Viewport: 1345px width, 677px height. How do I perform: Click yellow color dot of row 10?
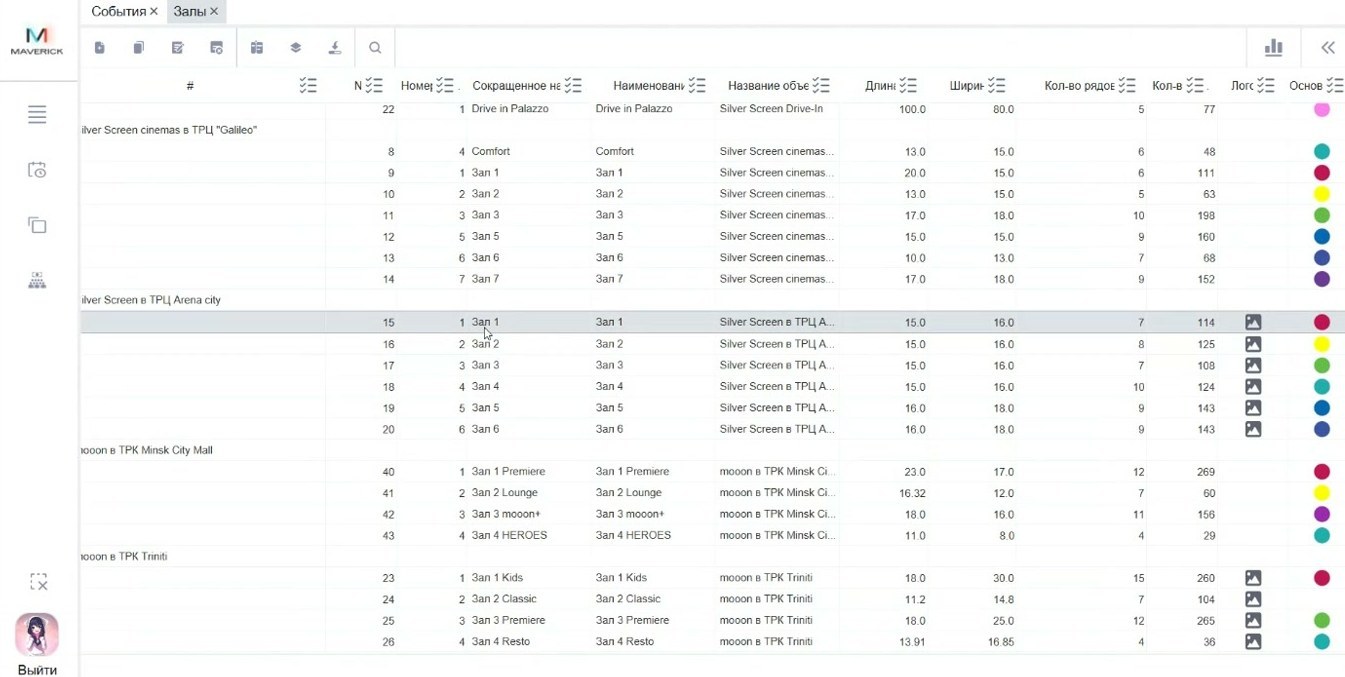point(1321,194)
